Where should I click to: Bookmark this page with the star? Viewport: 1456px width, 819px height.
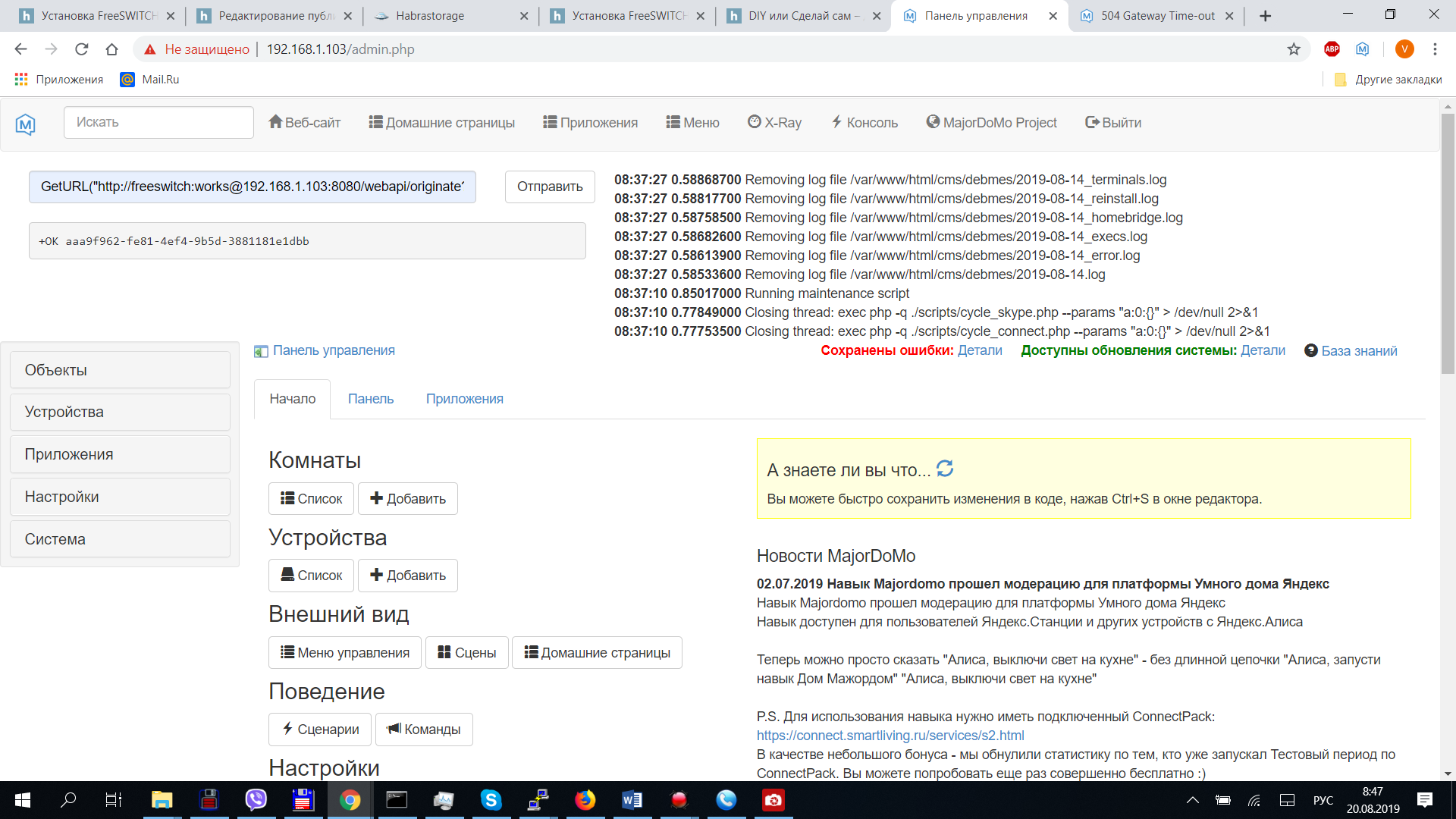(x=1294, y=49)
